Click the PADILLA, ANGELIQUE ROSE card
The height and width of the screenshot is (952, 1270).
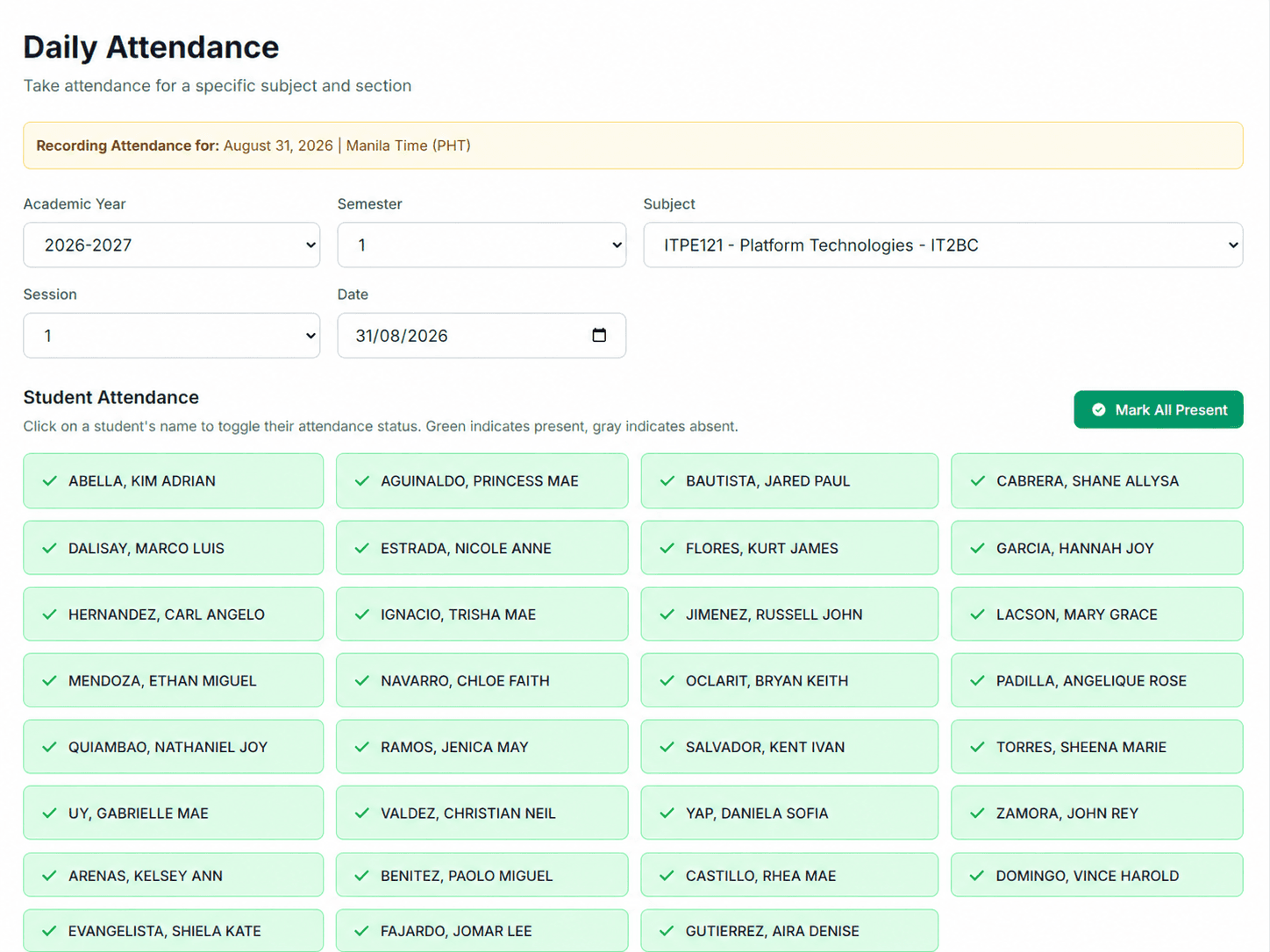pos(1097,680)
